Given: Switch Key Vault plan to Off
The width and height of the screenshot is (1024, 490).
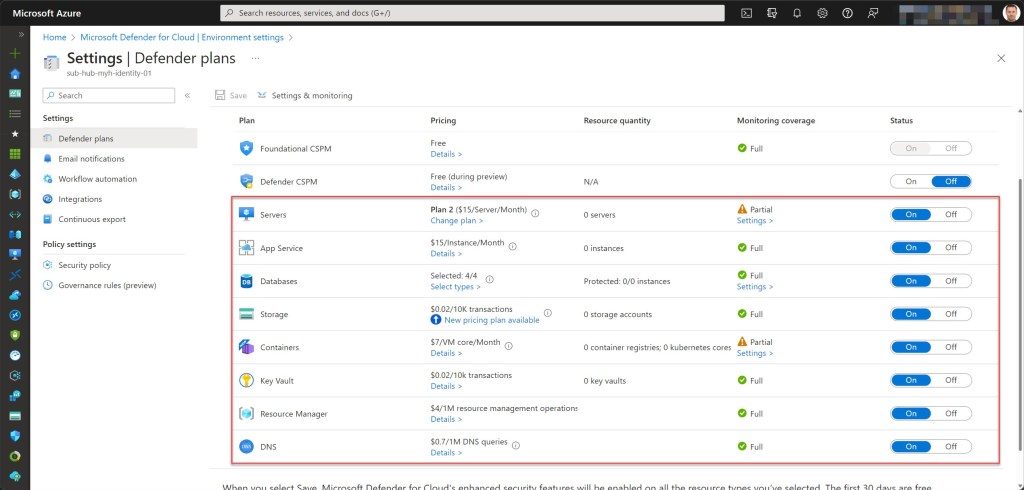Looking at the screenshot, I should tap(950, 380).
